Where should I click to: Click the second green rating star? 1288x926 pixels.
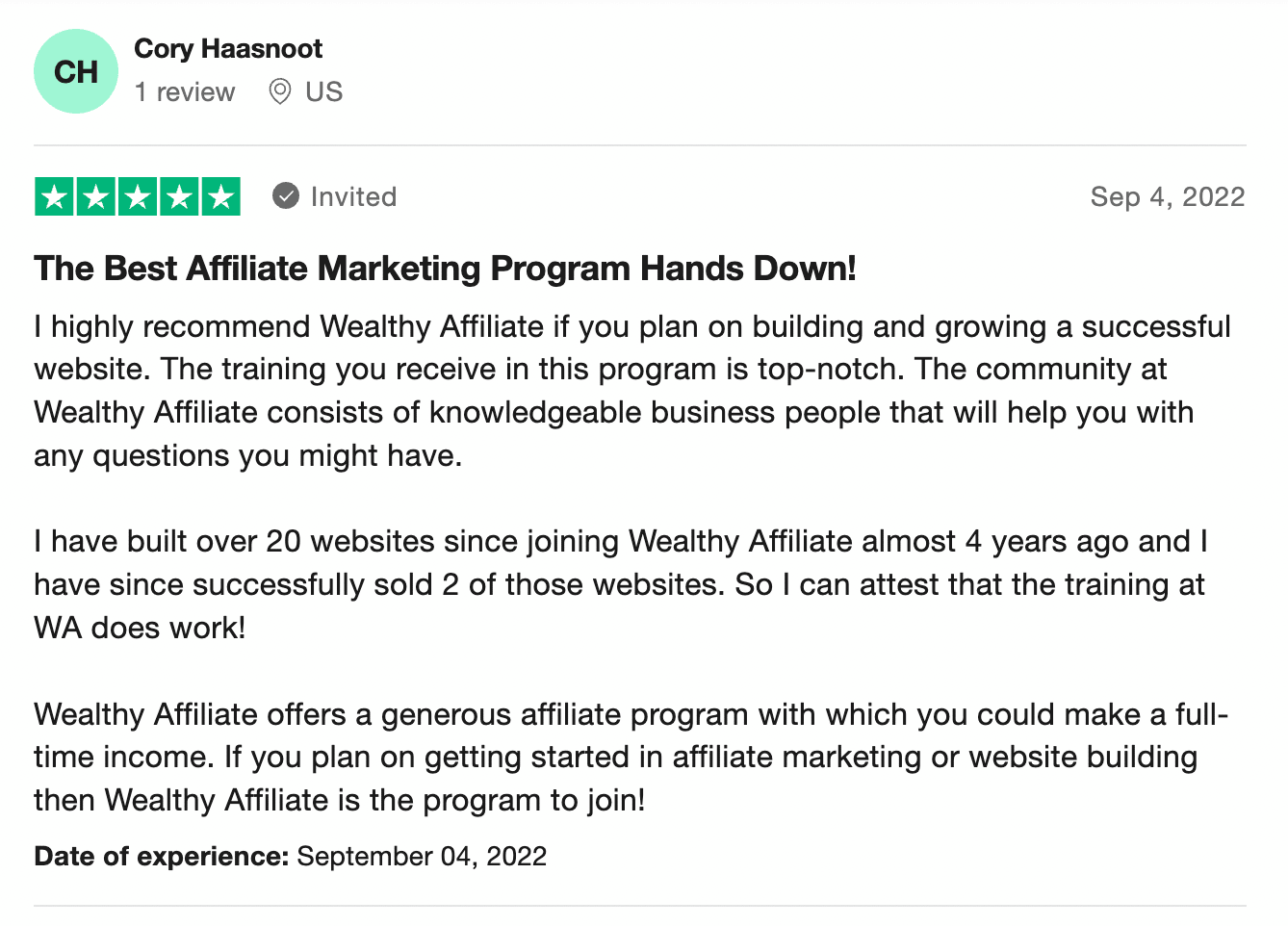96,197
